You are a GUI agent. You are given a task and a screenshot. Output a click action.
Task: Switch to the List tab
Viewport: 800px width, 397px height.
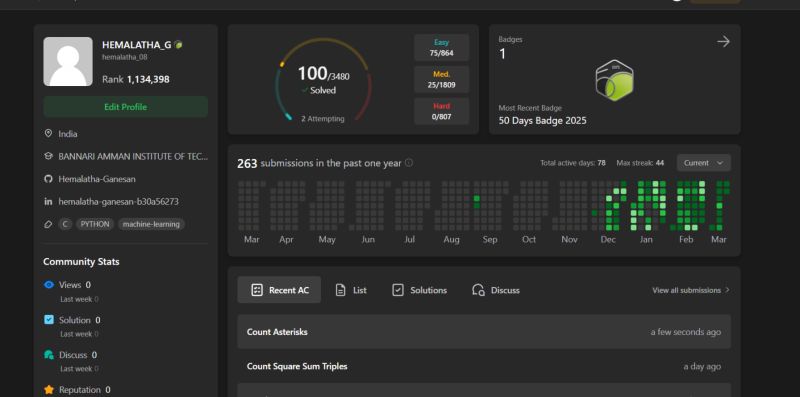click(351, 290)
